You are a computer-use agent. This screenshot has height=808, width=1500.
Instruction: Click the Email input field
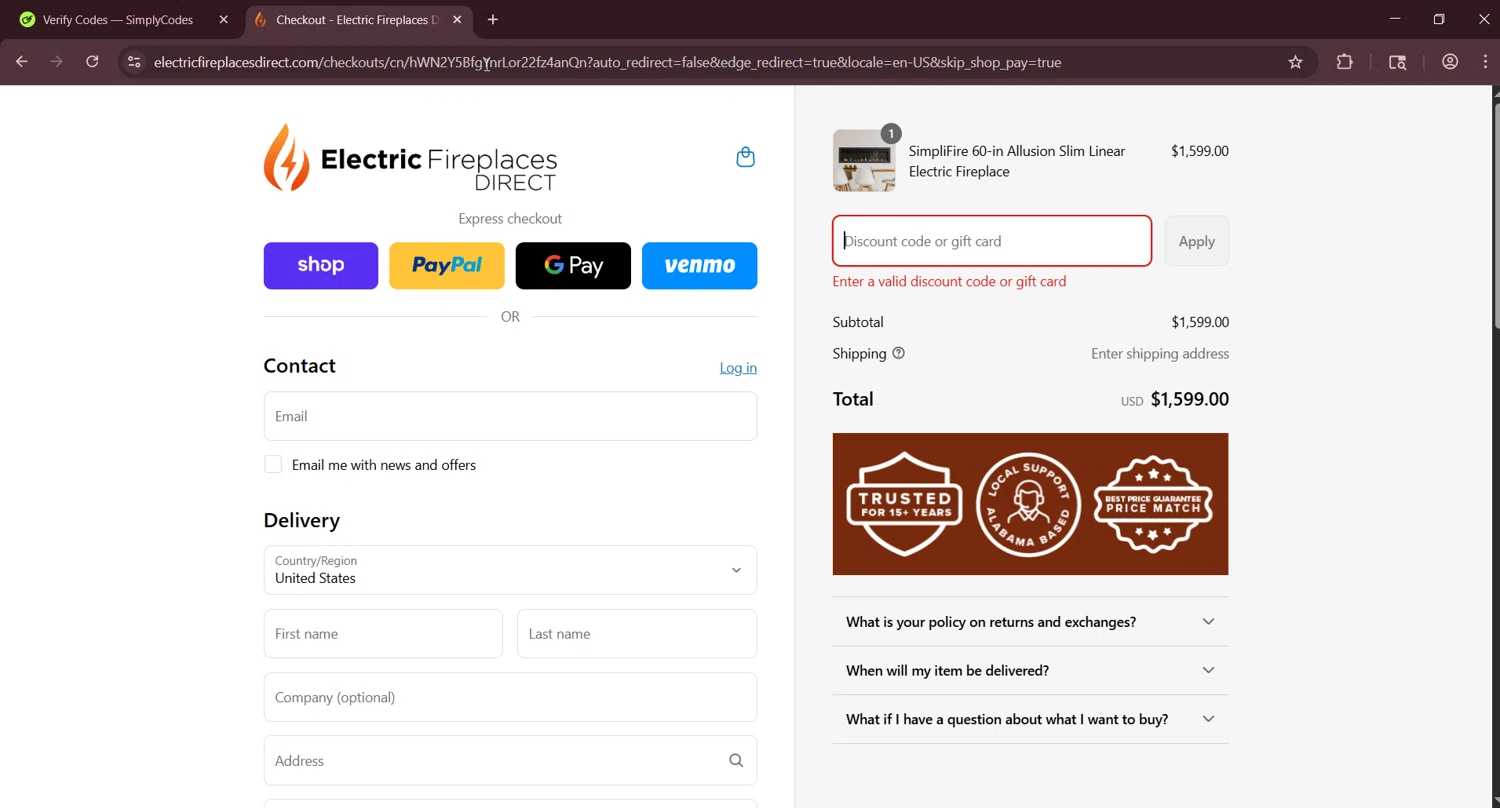pyautogui.click(x=510, y=416)
